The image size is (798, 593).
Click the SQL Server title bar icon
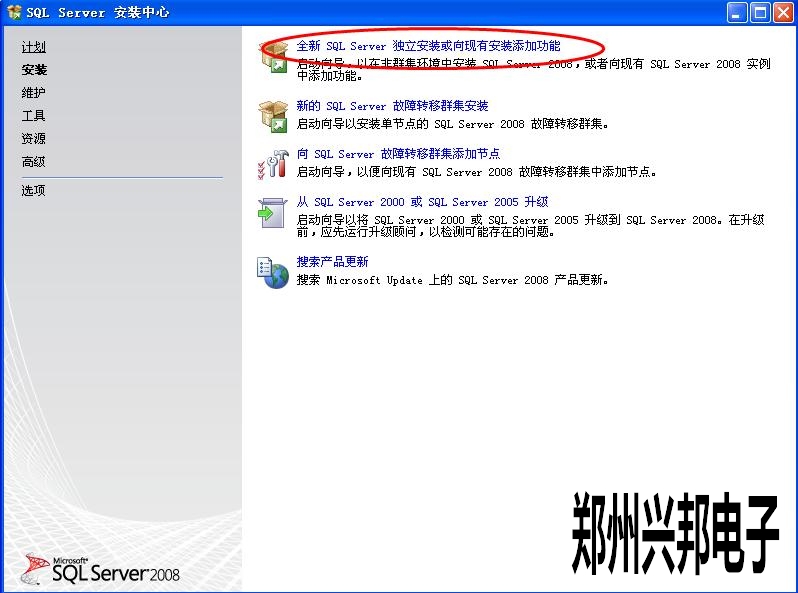click(14, 12)
